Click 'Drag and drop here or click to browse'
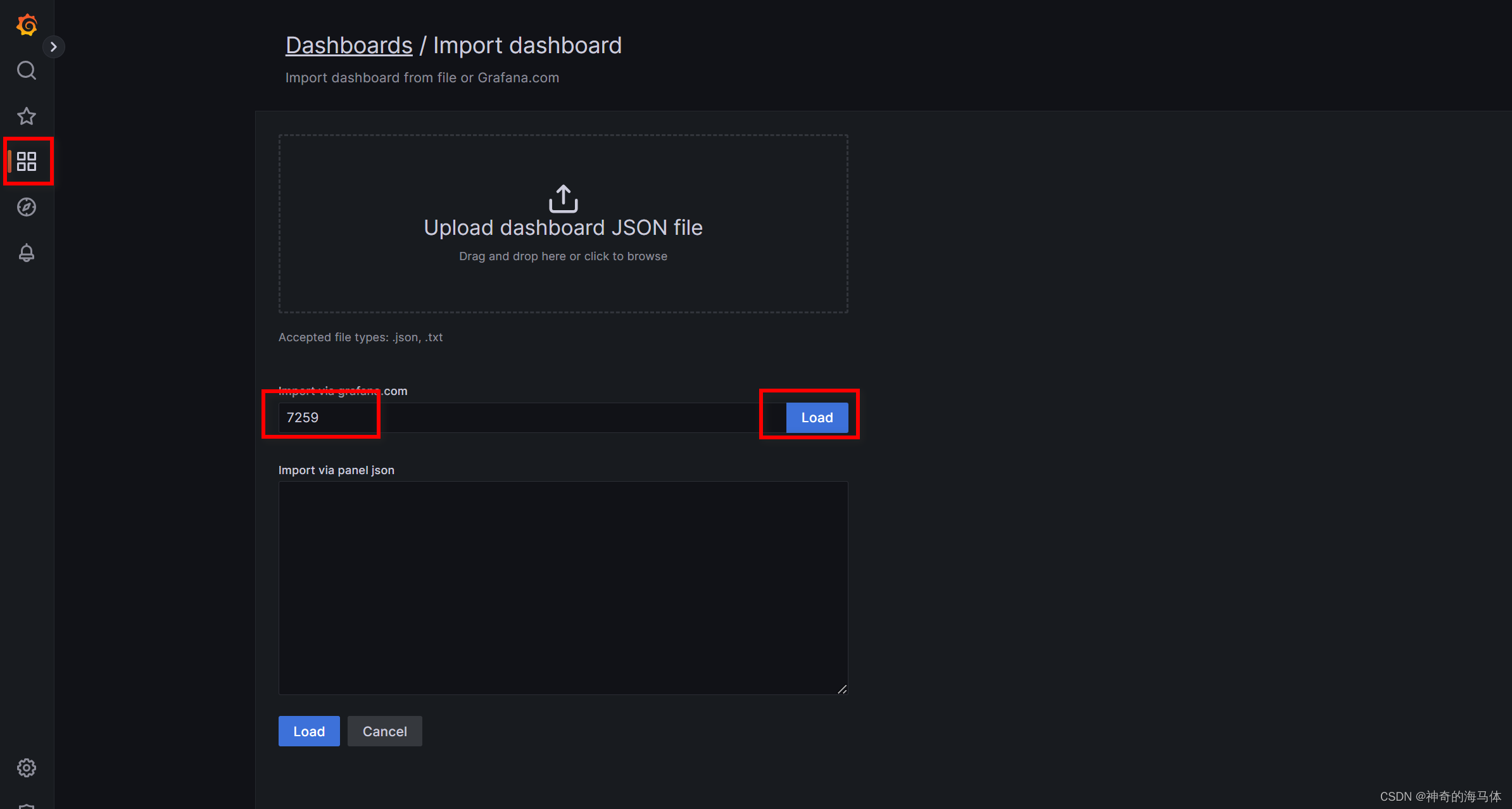 [563, 256]
